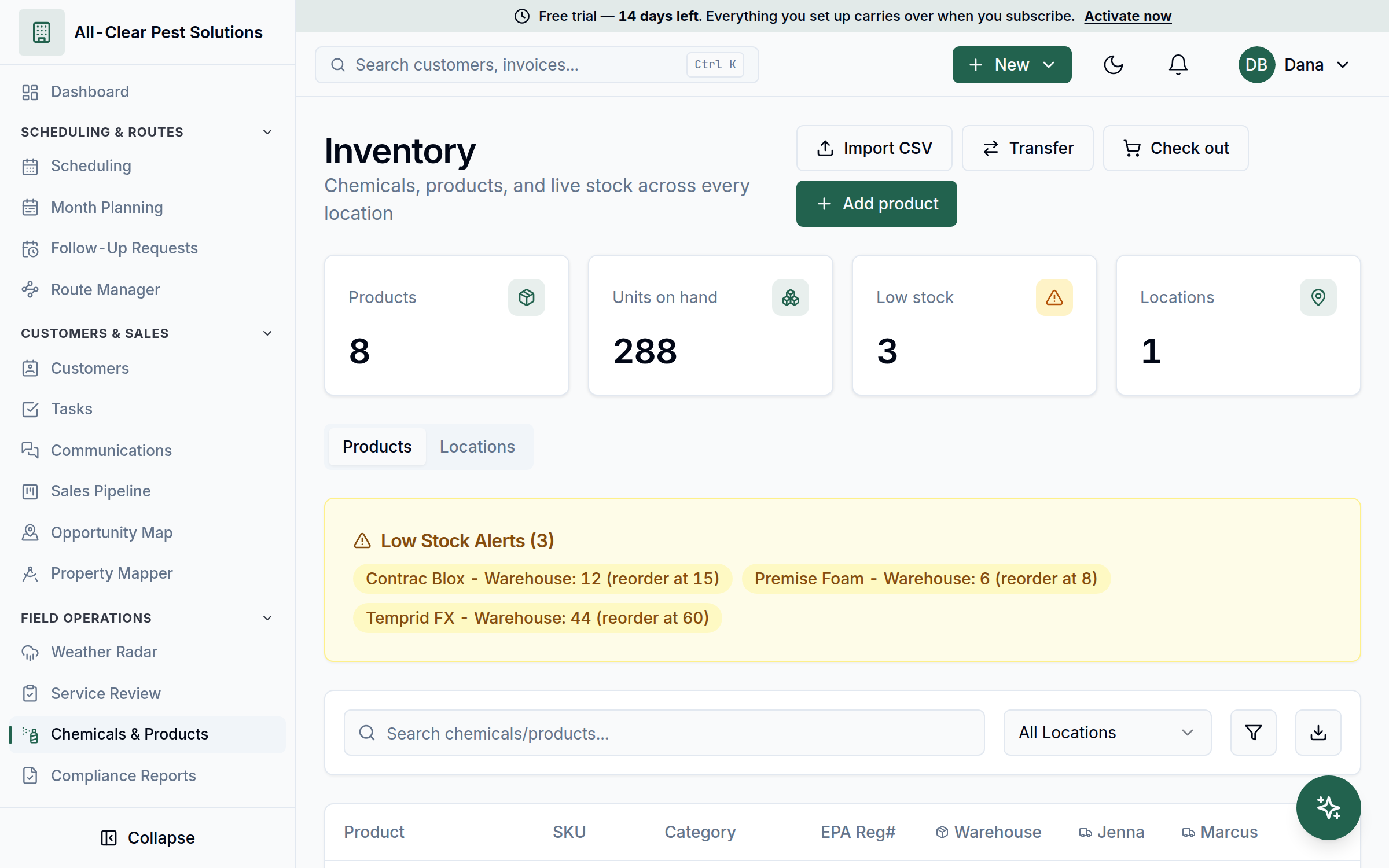Image resolution: width=1389 pixels, height=868 pixels.
Task: Open the AI assistant sparkle button
Action: (1328, 807)
